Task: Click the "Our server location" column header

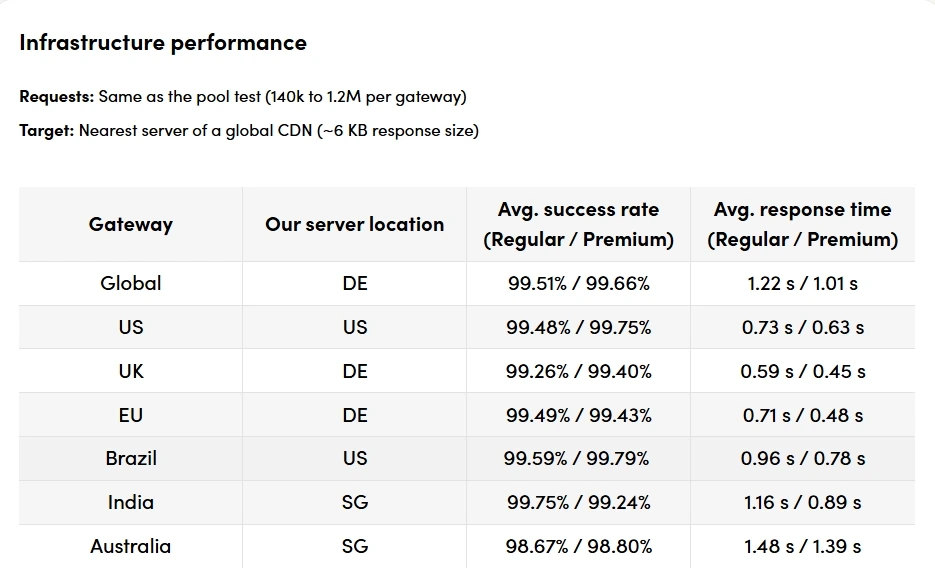Action: [x=354, y=224]
